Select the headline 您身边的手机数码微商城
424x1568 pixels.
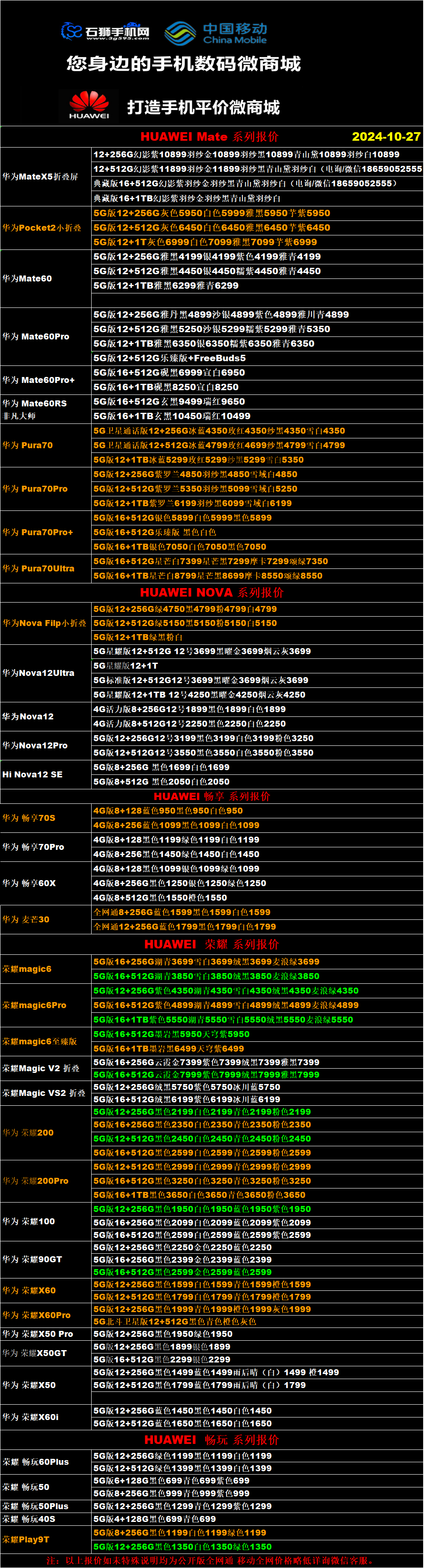[x=184, y=64]
